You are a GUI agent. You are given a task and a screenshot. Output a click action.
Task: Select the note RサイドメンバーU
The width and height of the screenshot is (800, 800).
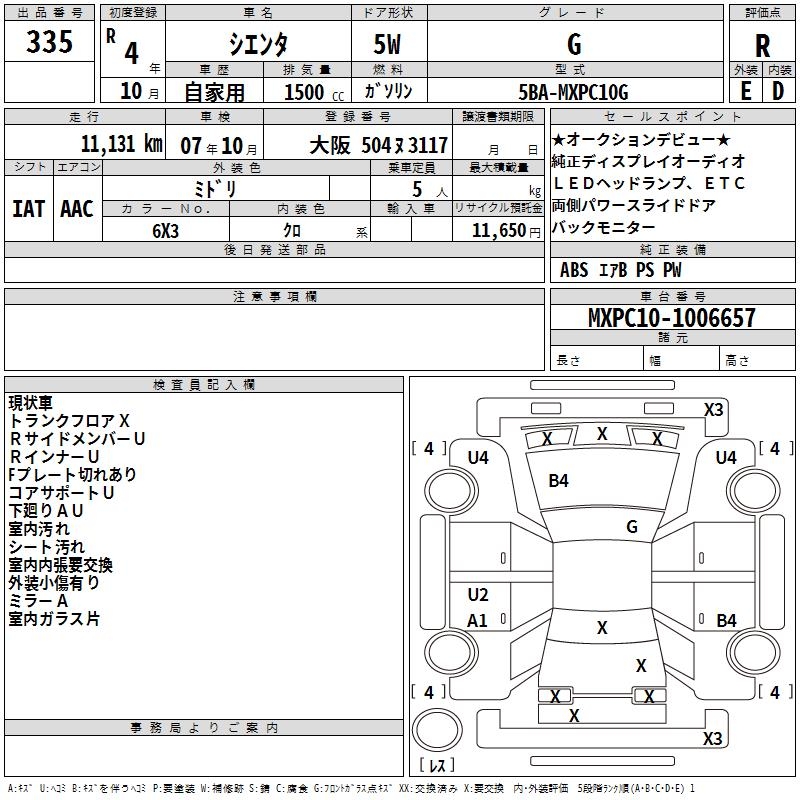point(77,438)
